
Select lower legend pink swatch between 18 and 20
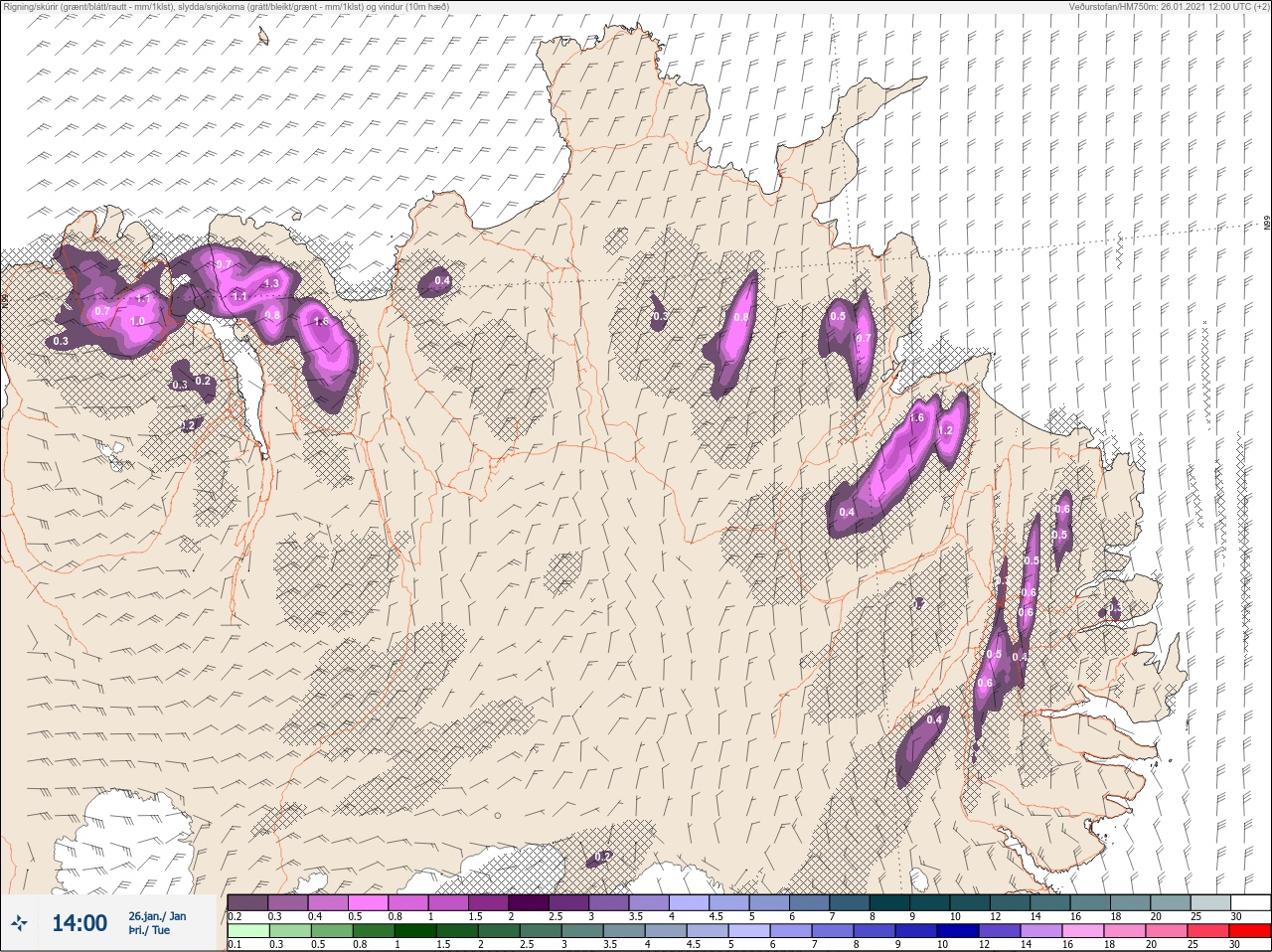pos(1125,931)
